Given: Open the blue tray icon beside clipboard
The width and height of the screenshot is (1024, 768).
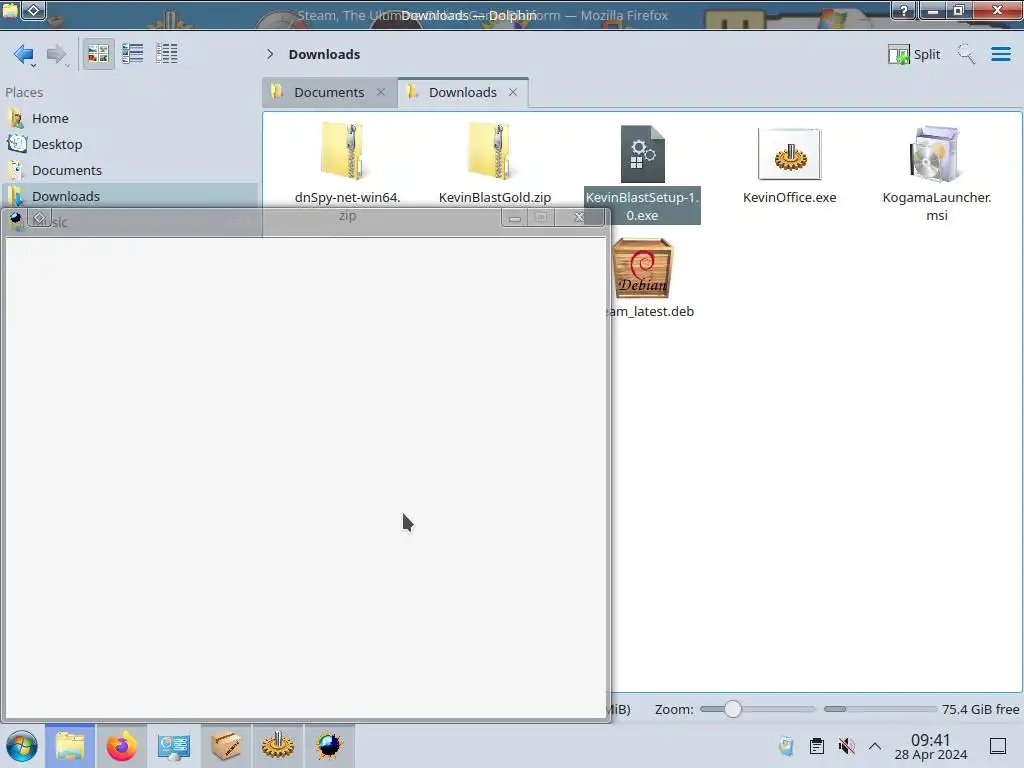Looking at the screenshot, I should [x=786, y=746].
